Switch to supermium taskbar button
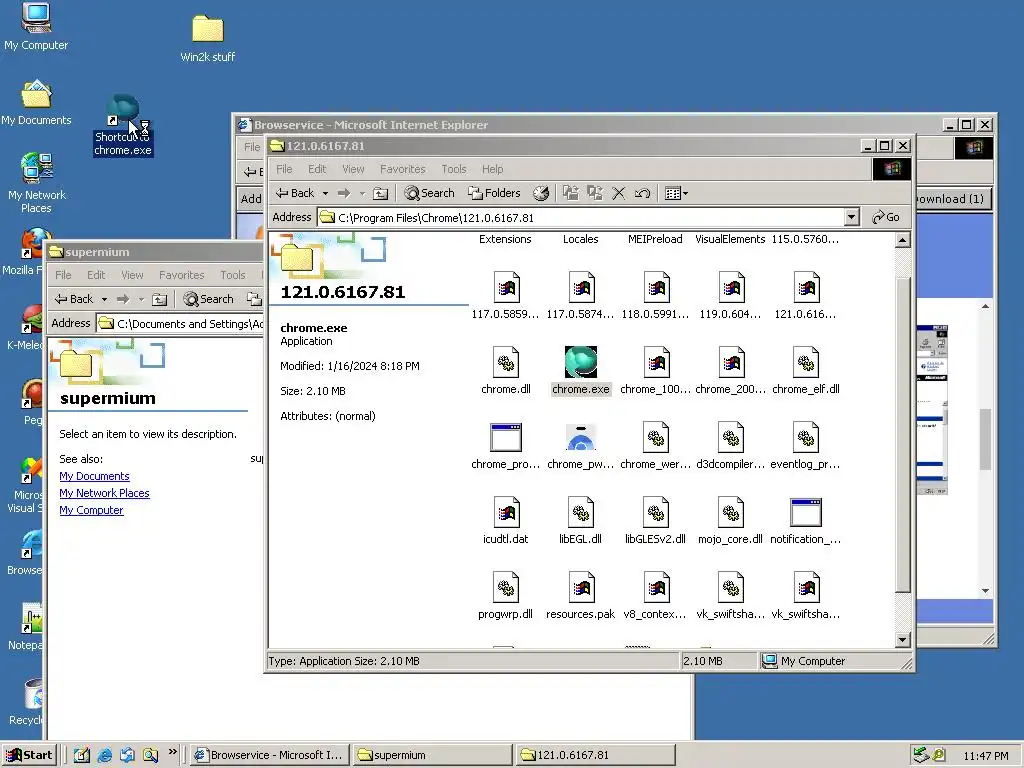Image resolution: width=1024 pixels, height=768 pixels. coord(432,755)
